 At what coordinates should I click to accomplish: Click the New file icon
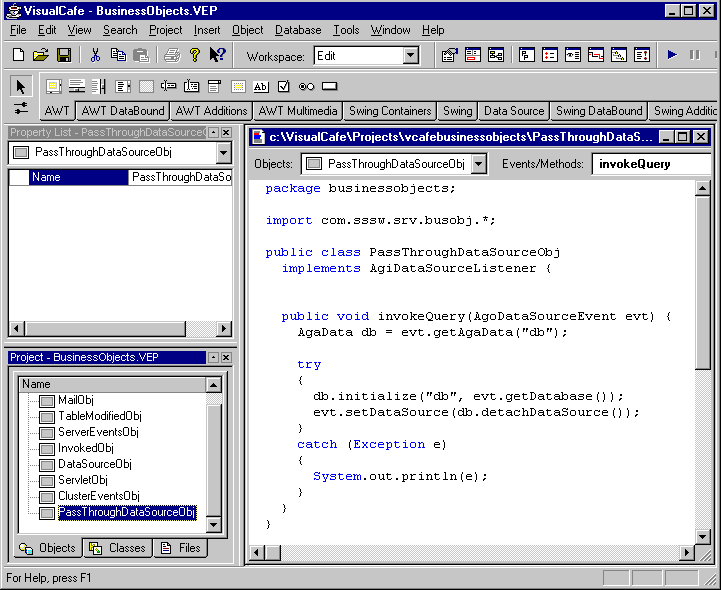point(18,55)
